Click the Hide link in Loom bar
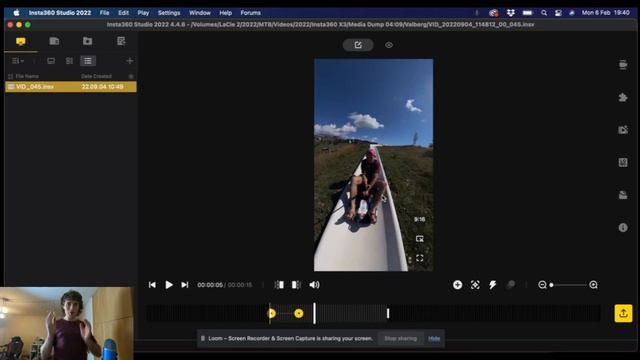640x360 pixels. click(434, 338)
